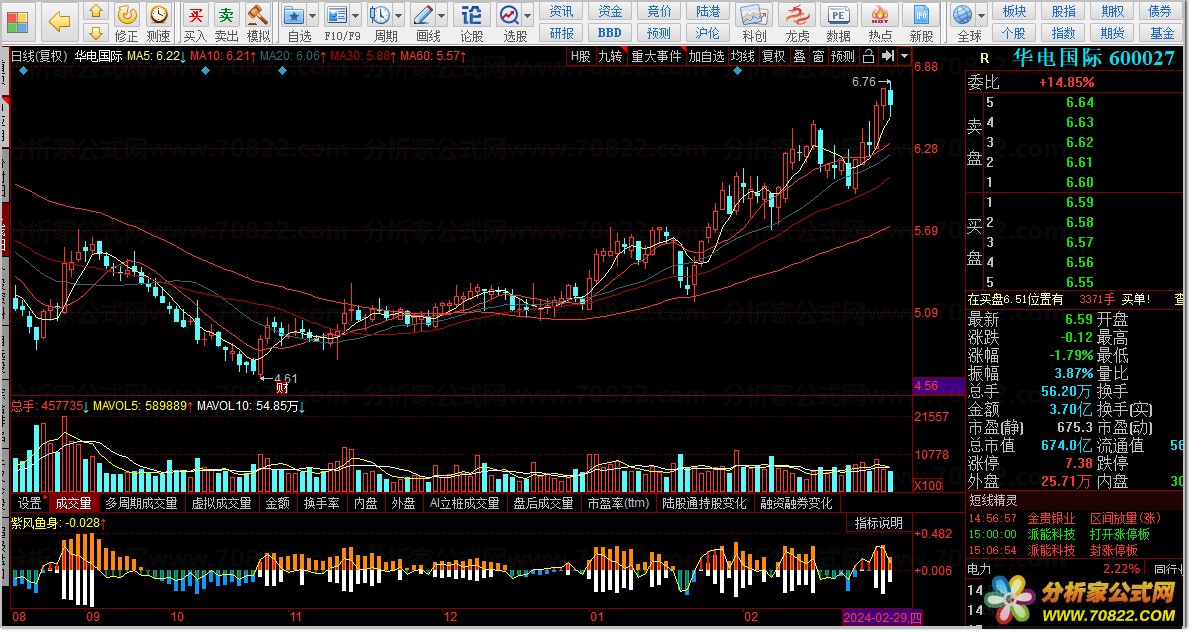Expand the 选股 dropdown arrow
The width and height of the screenshot is (1192, 632).
coord(528,16)
